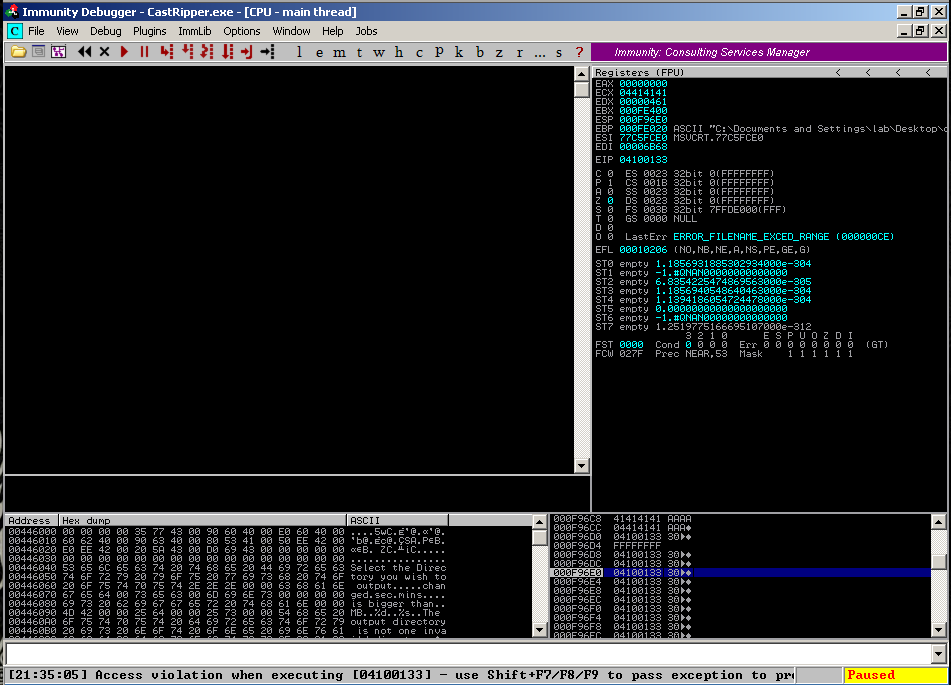Show Breakpoints with the b button
The height and width of the screenshot is (685, 951).
point(480,52)
